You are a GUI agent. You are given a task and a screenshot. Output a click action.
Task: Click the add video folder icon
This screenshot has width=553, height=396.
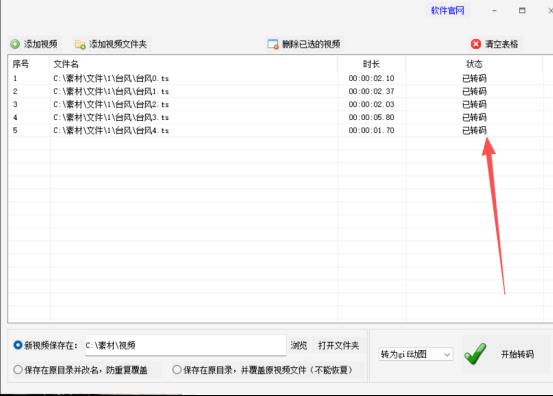pos(80,44)
